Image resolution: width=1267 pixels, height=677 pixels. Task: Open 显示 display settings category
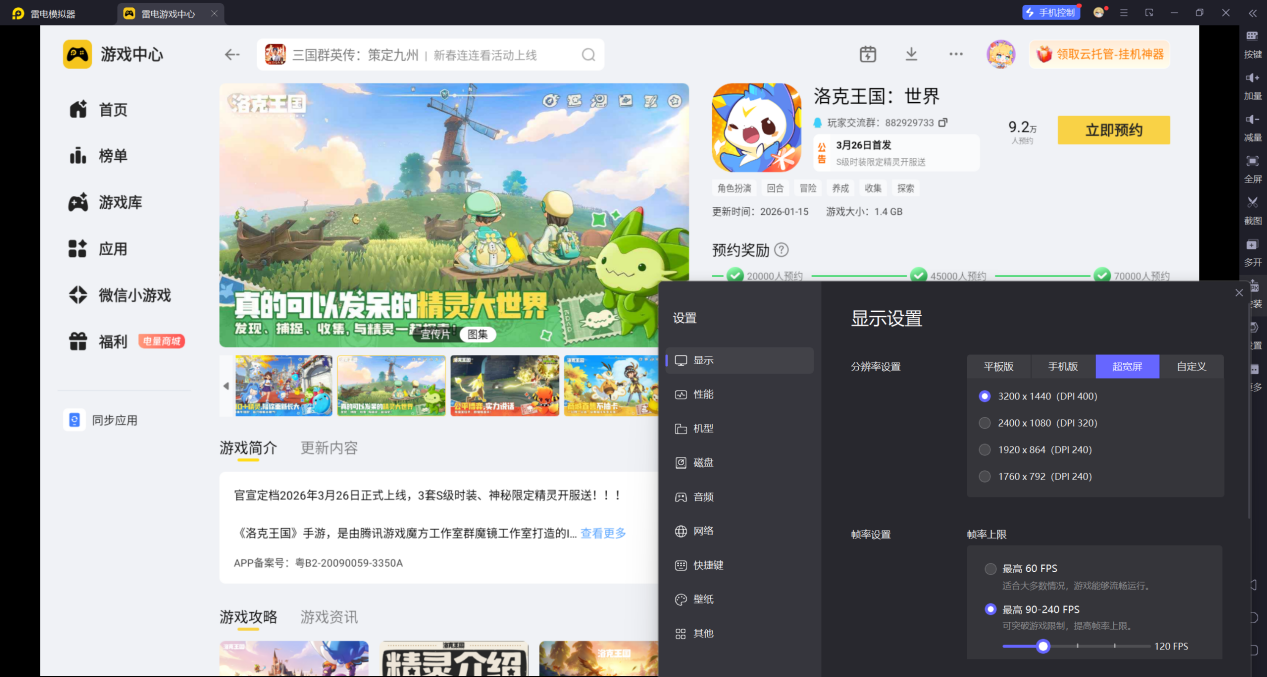(x=740, y=360)
